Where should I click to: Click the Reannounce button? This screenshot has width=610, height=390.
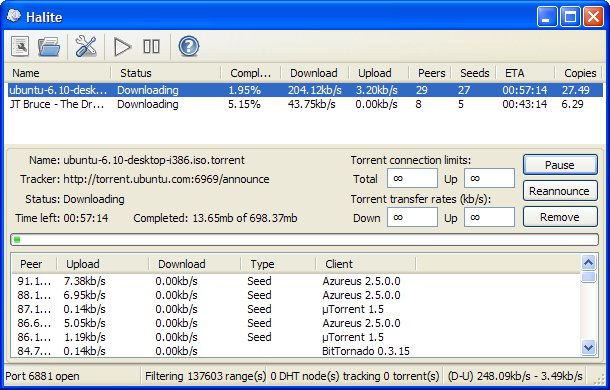(x=560, y=191)
